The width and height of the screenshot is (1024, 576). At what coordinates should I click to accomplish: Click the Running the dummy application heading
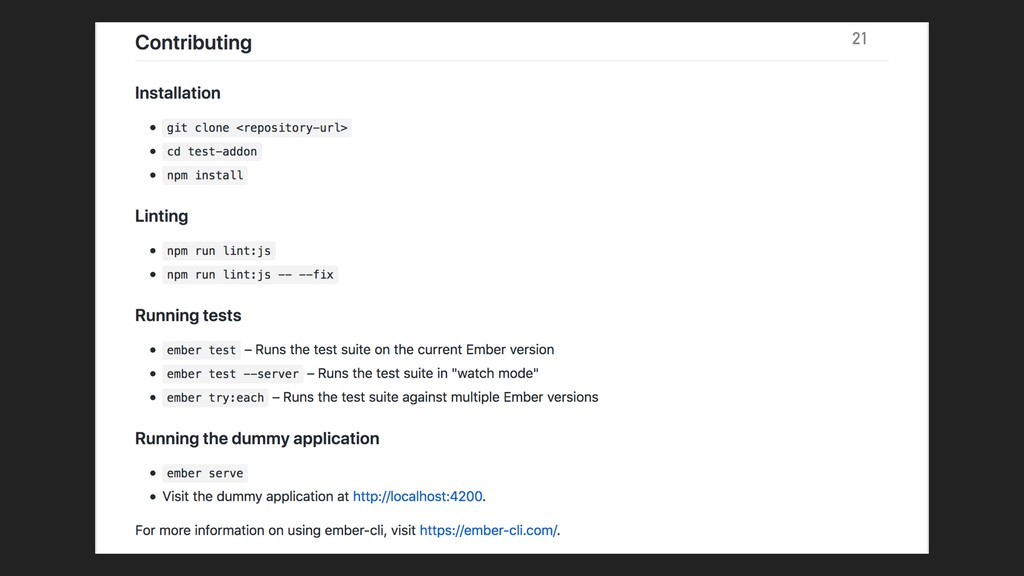click(x=257, y=438)
